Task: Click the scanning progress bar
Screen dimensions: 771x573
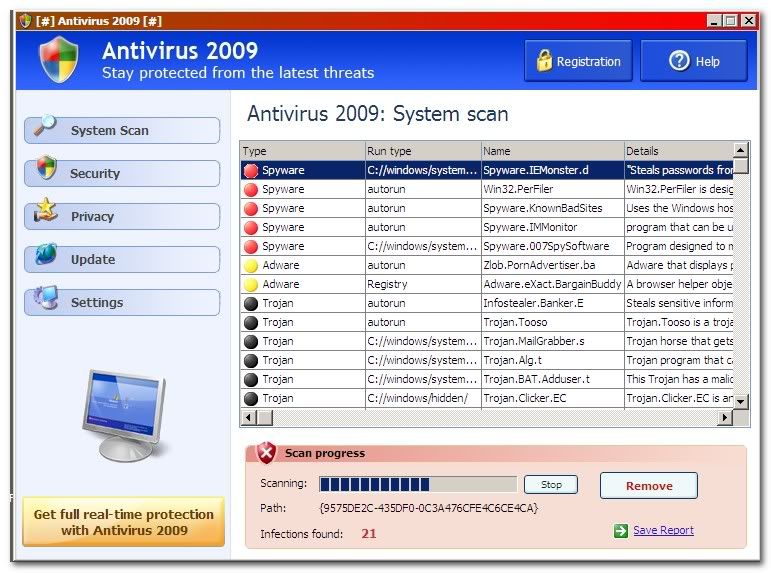Action: click(x=418, y=485)
